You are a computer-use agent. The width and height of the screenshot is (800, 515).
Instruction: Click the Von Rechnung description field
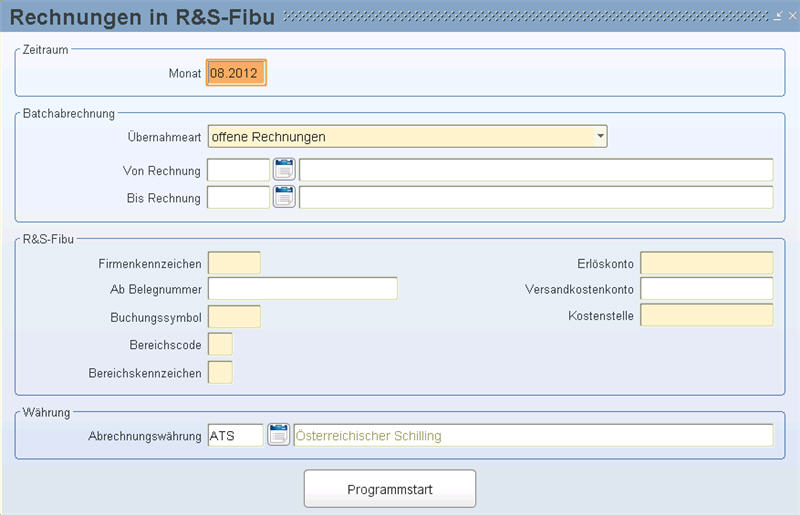coord(536,170)
